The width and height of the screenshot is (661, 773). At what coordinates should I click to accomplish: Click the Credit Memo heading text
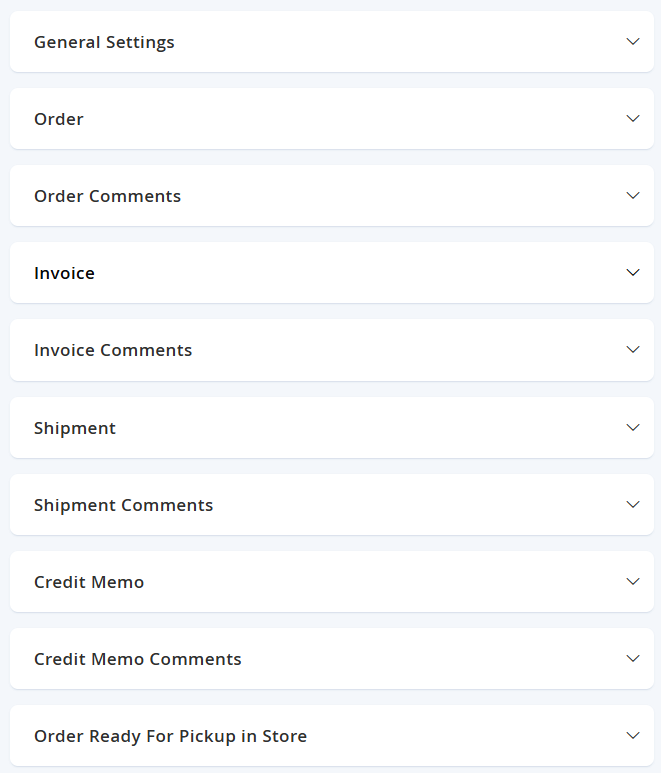tap(89, 582)
